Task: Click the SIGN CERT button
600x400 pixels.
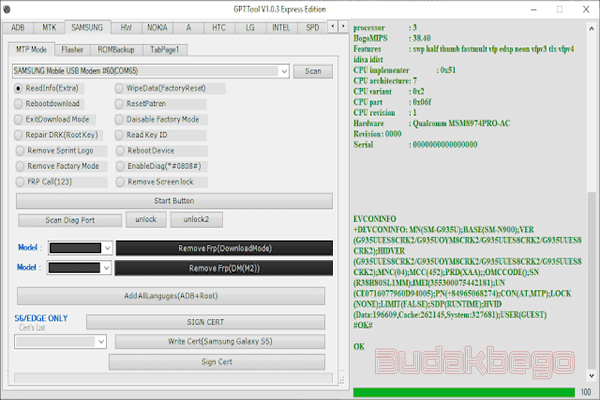Action: 205,322
